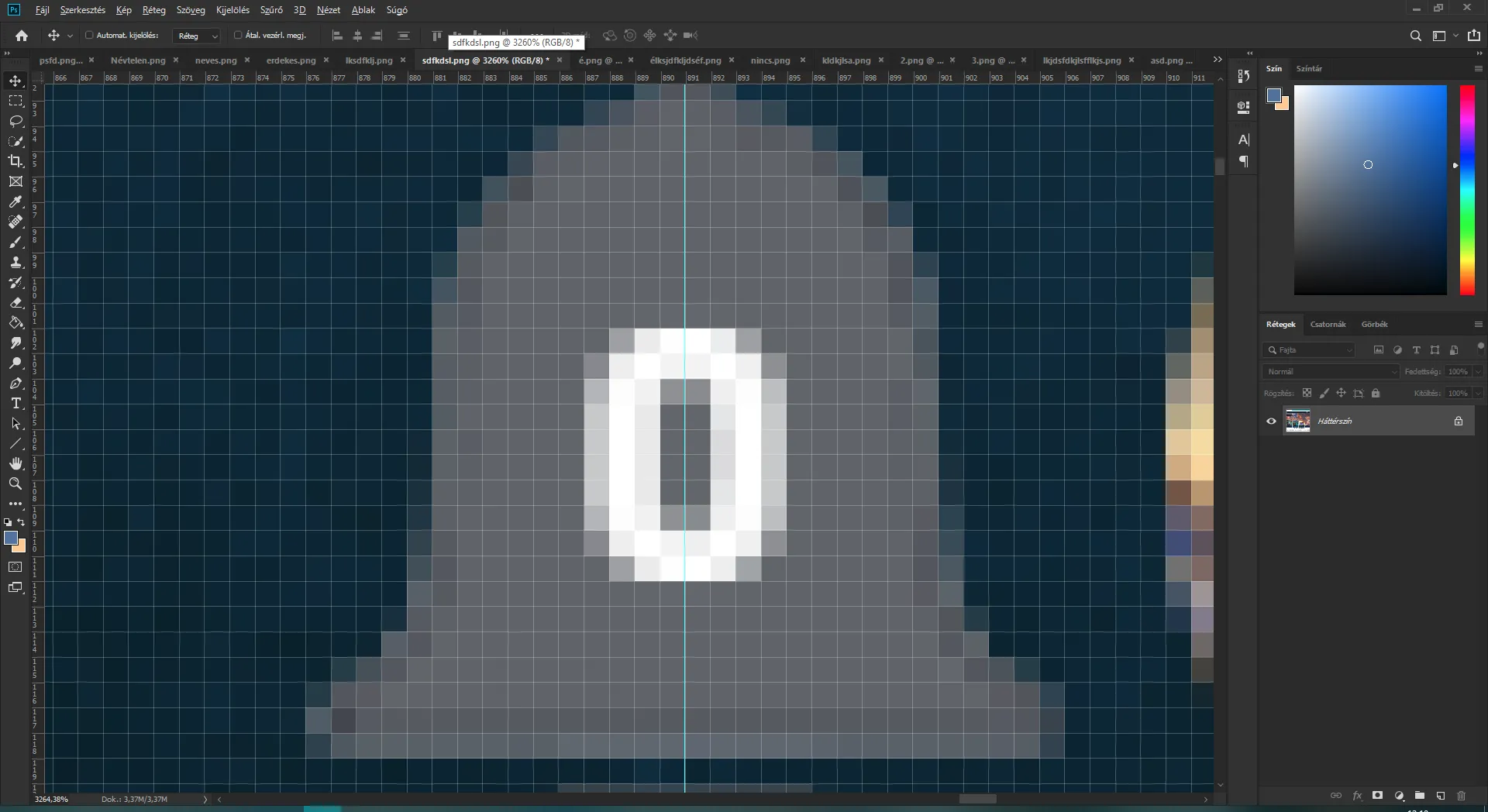1488x812 pixels.
Task: Open the Szűrő menu
Action: point(271,10)
